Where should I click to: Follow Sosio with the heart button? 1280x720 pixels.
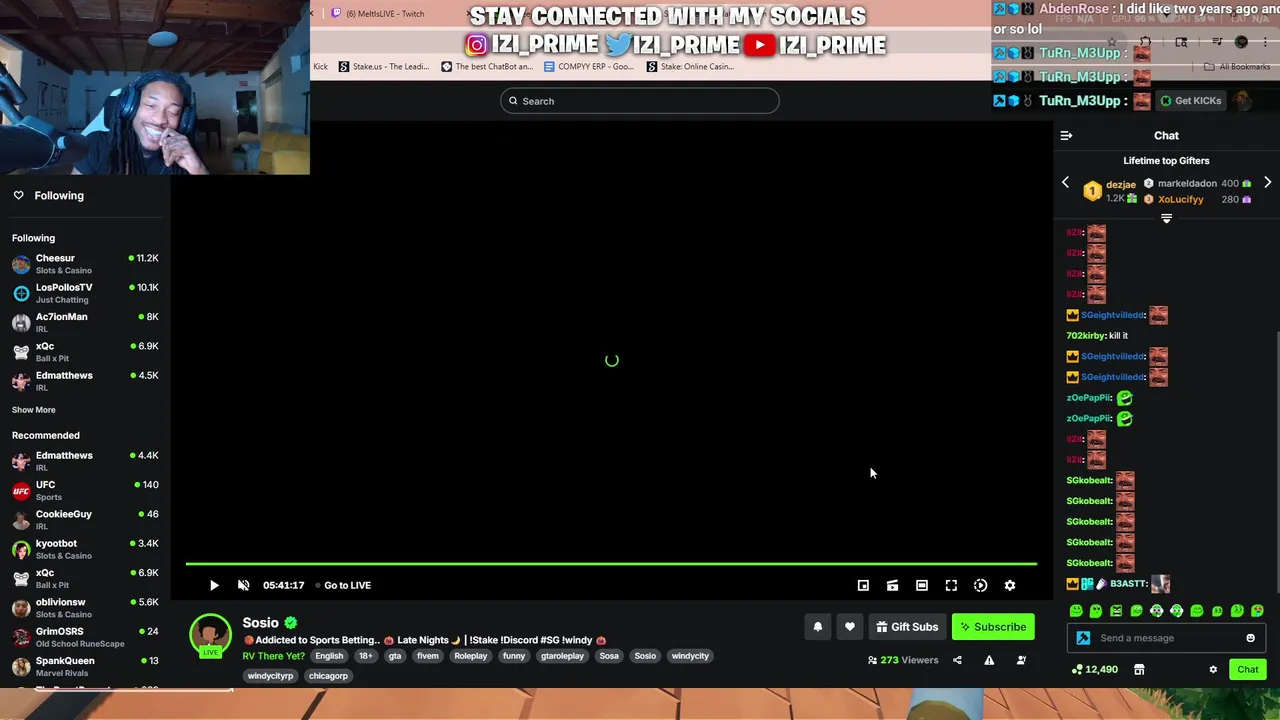tap(849, 627)
